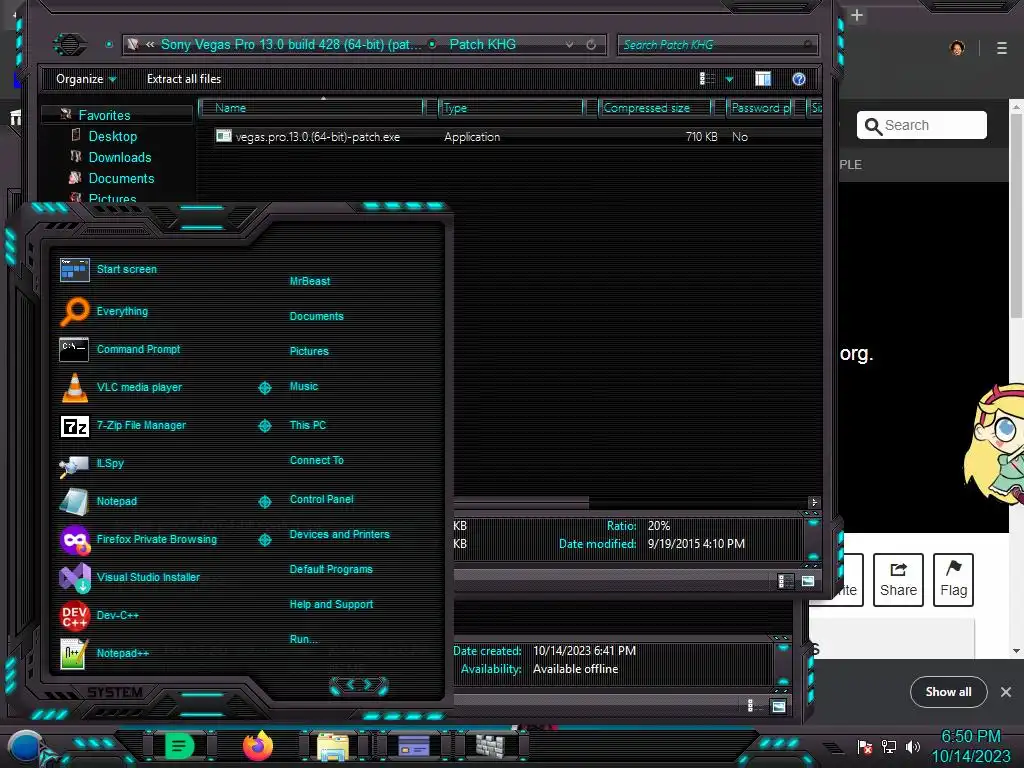Sort files by Name column header
1024x768 pixels.
pos(312,108)
